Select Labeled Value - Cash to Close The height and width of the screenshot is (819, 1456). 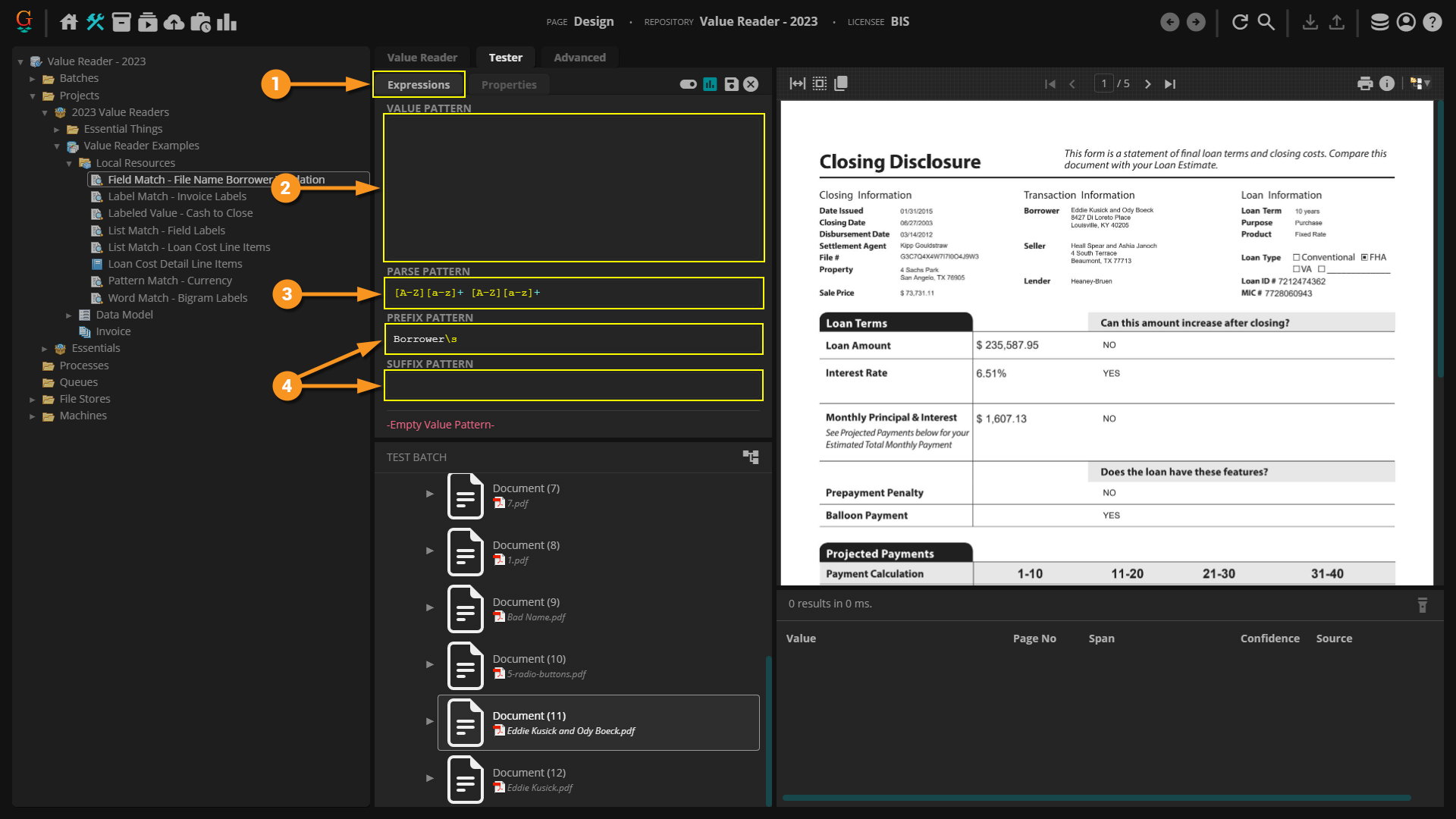tap(180, 213)
